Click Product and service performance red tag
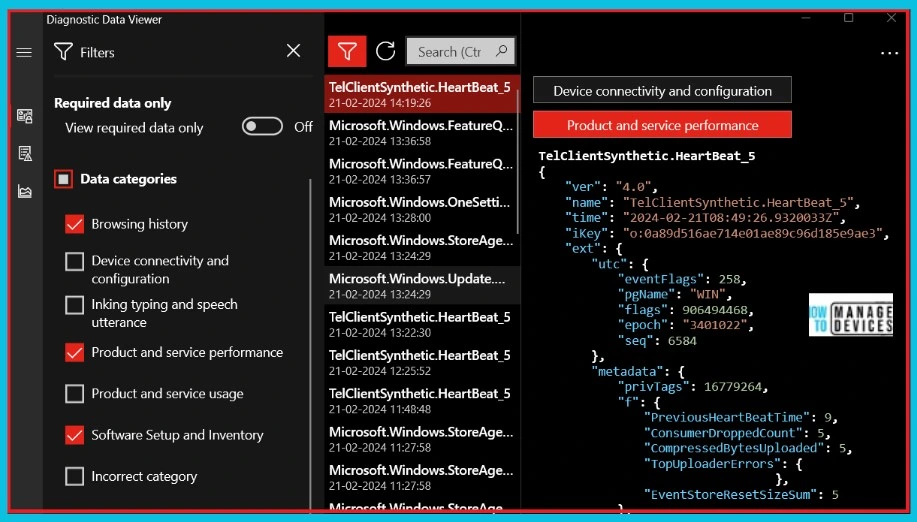 [x=662, y=125]
